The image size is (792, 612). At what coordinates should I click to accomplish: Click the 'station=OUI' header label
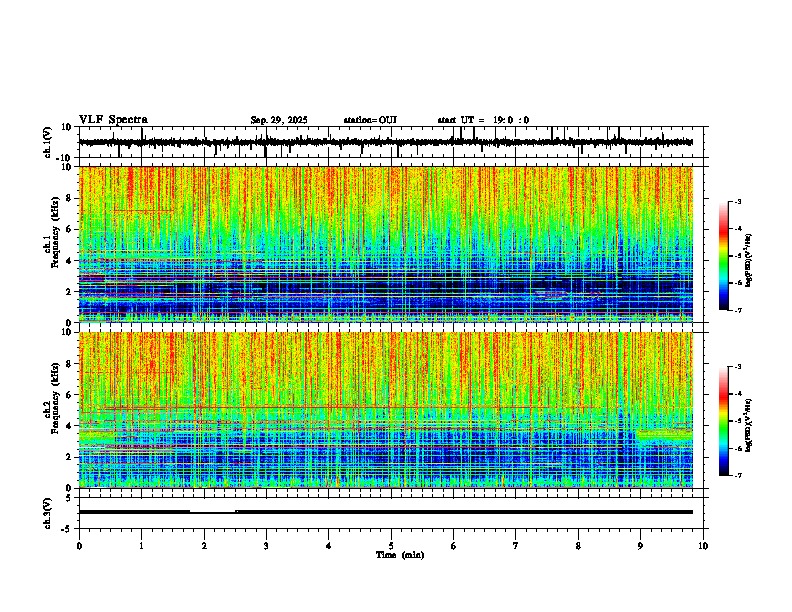(x=370, y=120)
